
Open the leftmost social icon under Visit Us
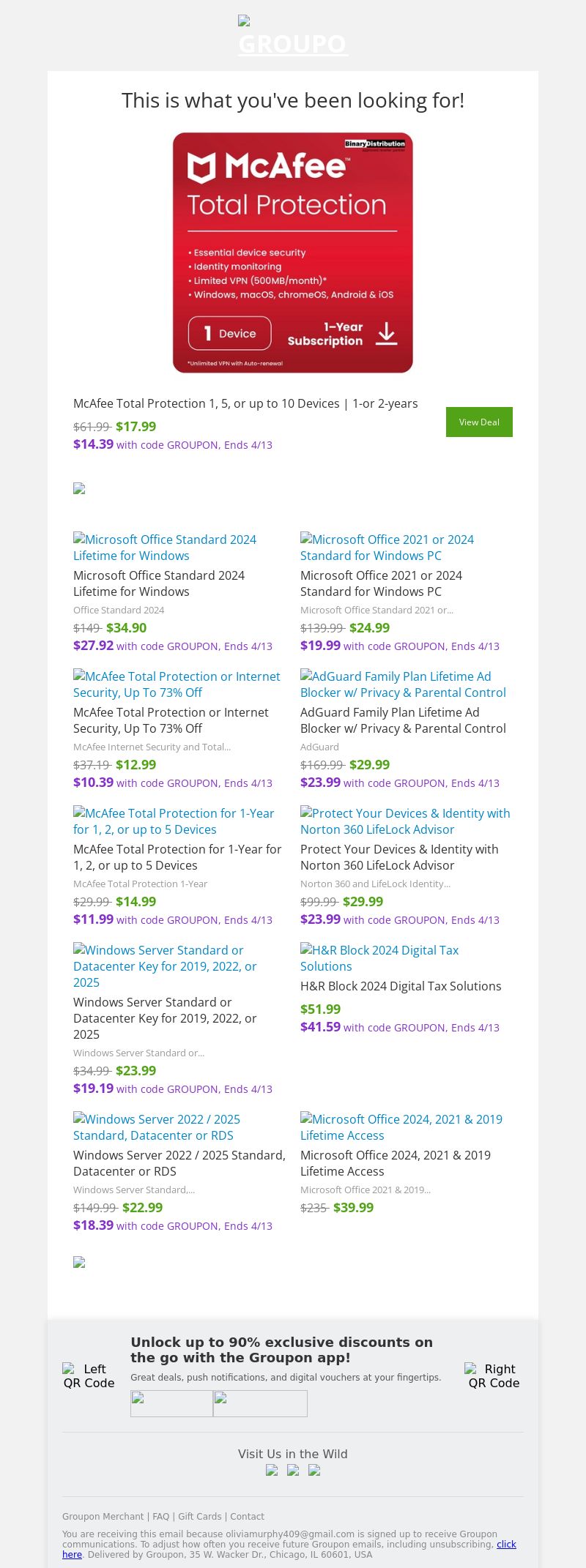(272, 1470)
